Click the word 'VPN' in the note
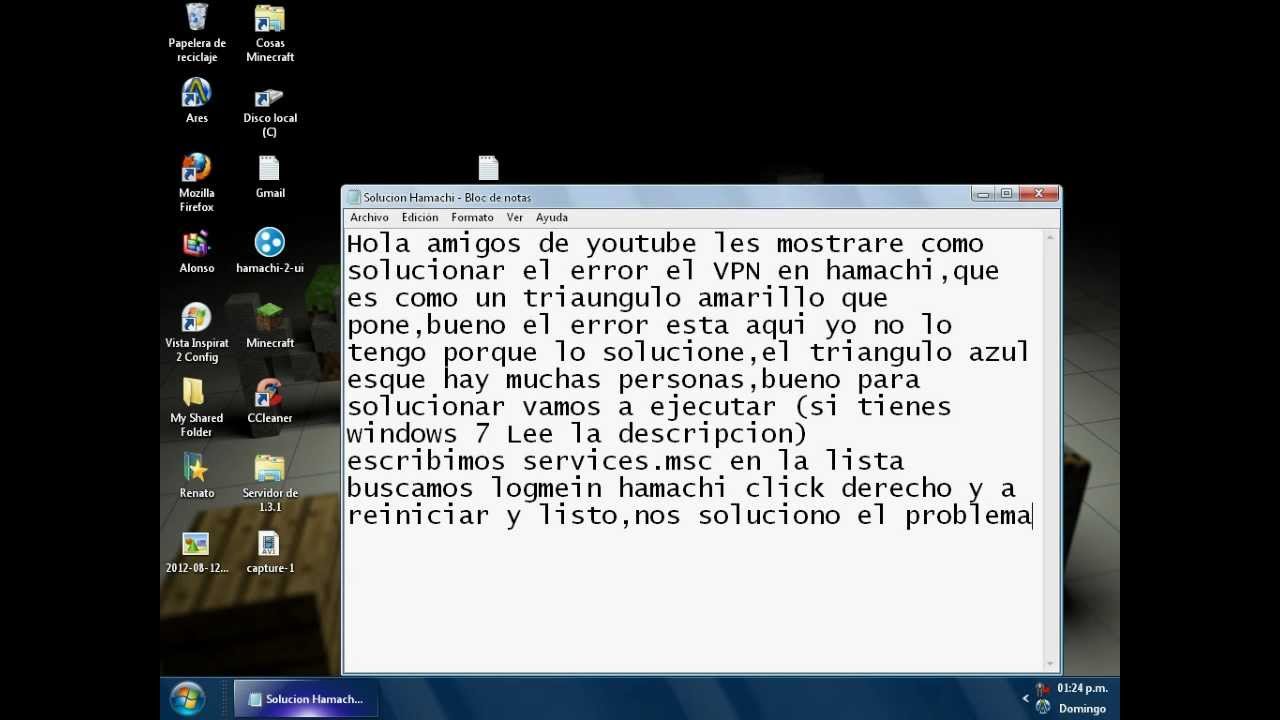Viewport: 1280px width, 720px height. click(x=737, y=271)
